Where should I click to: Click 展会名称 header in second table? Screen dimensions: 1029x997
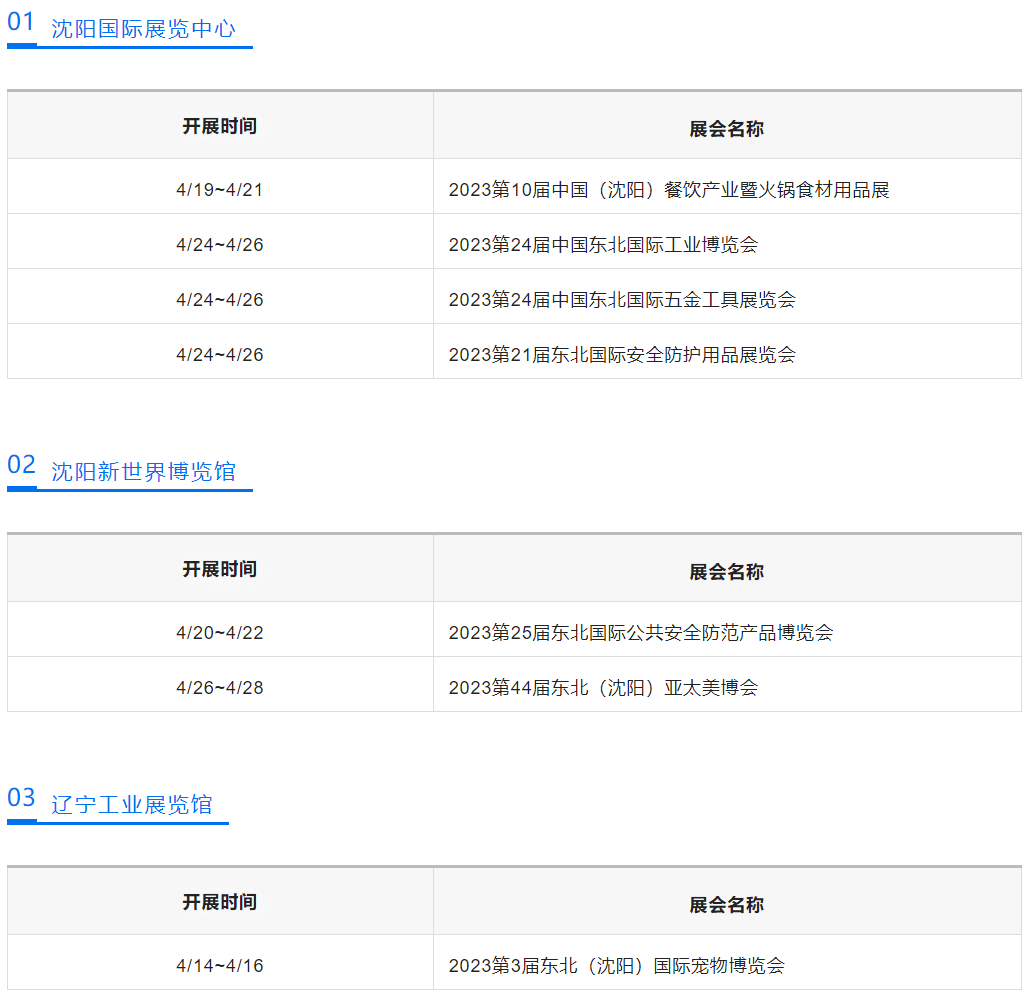[727, 572]
